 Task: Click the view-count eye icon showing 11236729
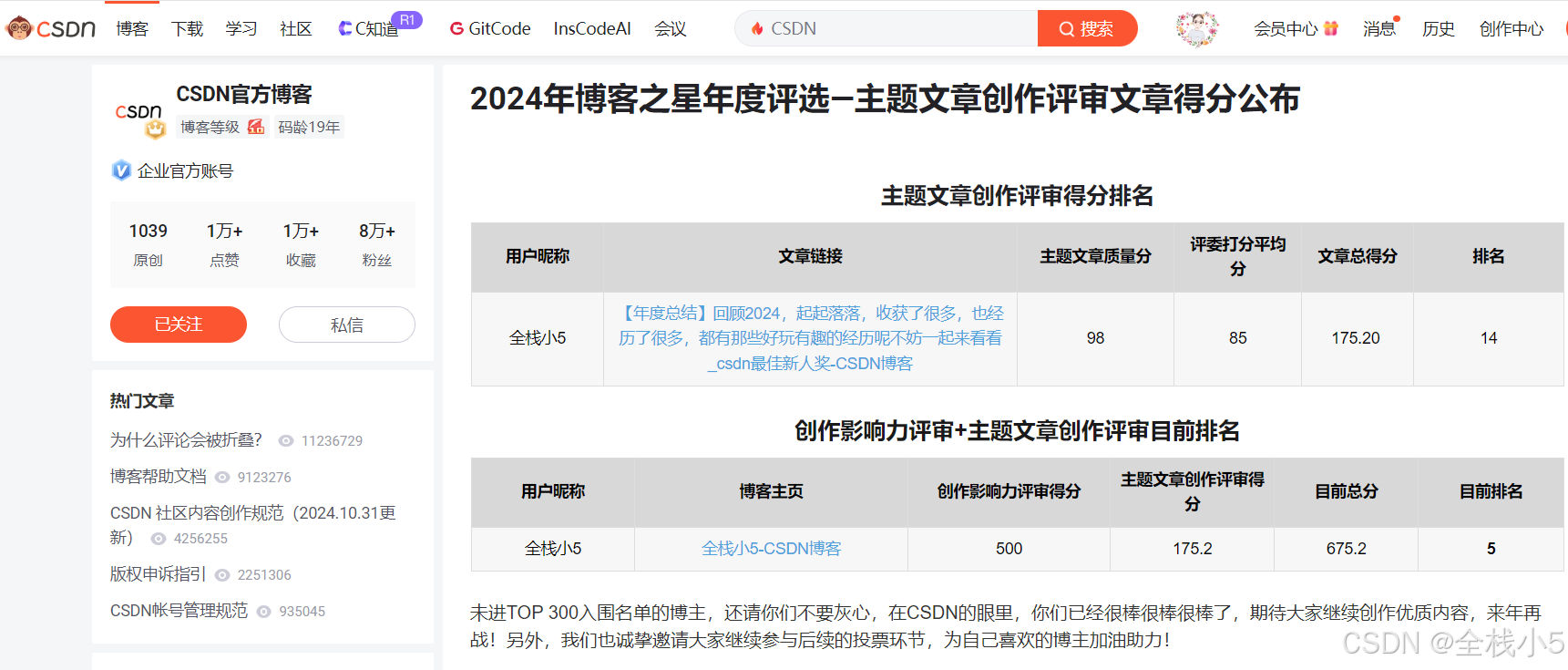click(x=286, y=441)
